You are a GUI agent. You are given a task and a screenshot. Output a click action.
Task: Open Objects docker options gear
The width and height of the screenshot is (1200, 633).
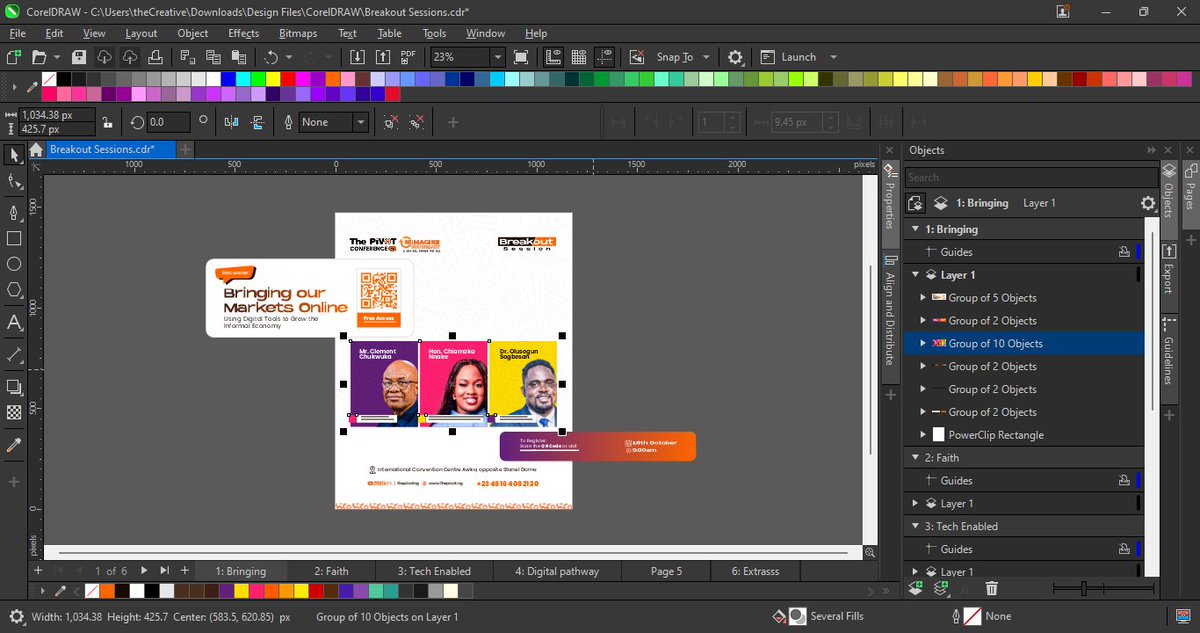(x=1148, y=203)
